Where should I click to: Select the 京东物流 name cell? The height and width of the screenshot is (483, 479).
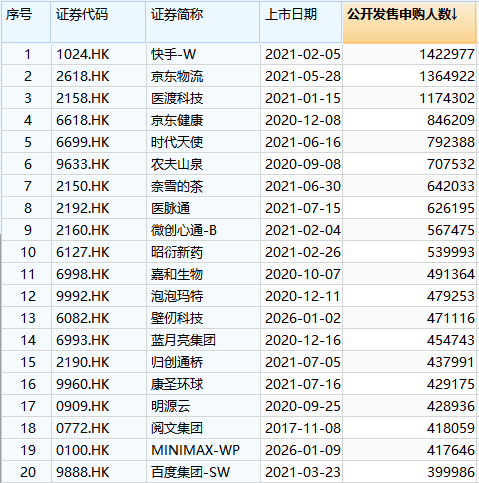(x=203, y=76)
